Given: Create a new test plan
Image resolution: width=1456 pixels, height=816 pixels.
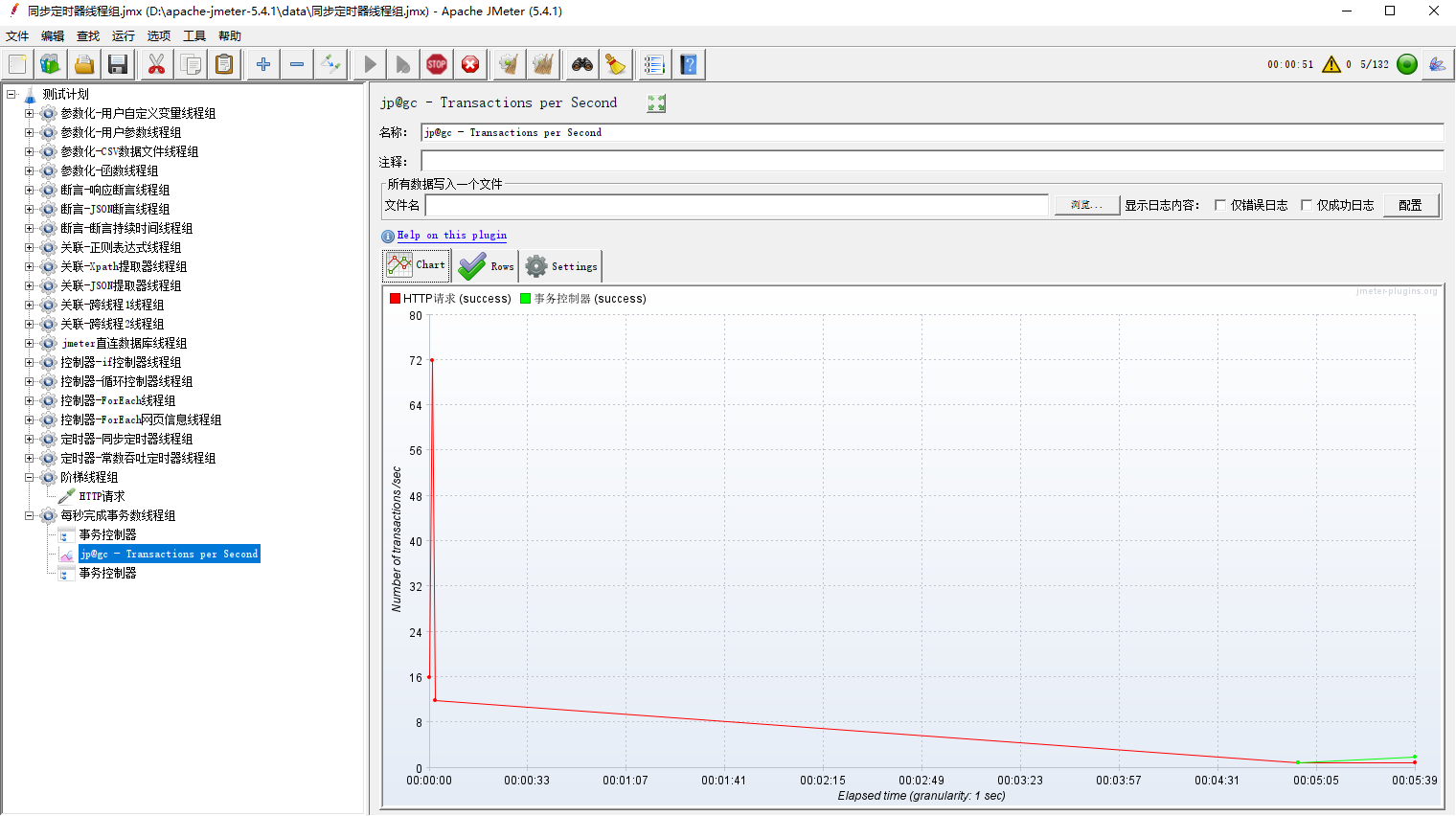Looking at the screenshot, I should click(x=17, y=64).
